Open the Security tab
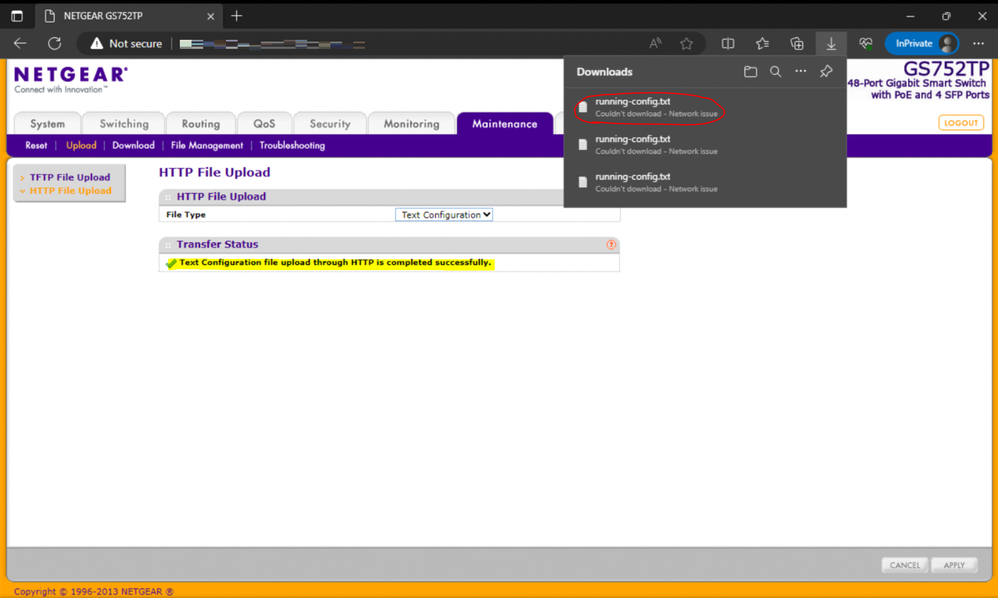This screenshot has width=998, height=598. click(330, 123)
